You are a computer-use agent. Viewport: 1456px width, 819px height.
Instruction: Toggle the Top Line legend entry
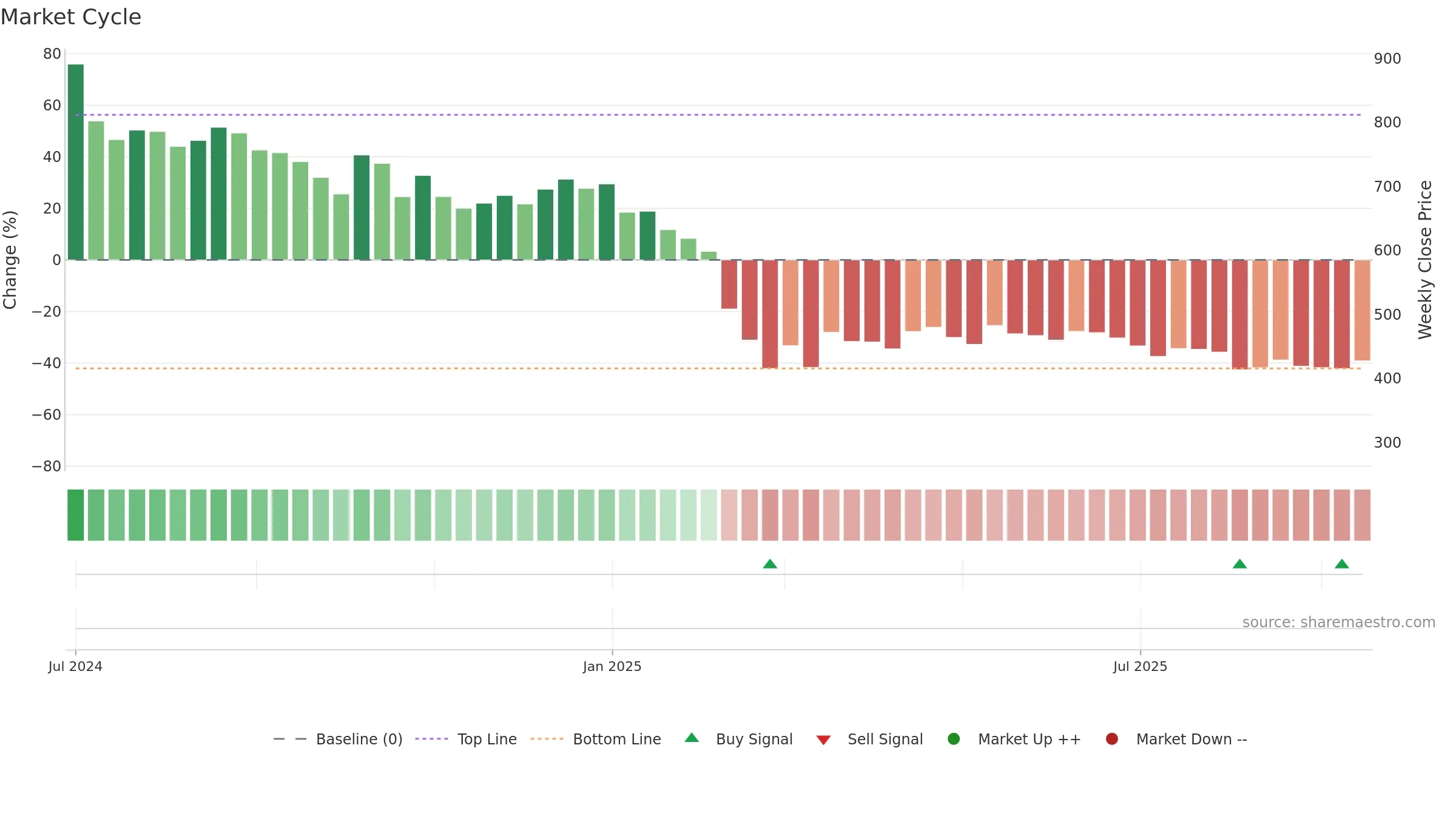(x=466, y=739)
